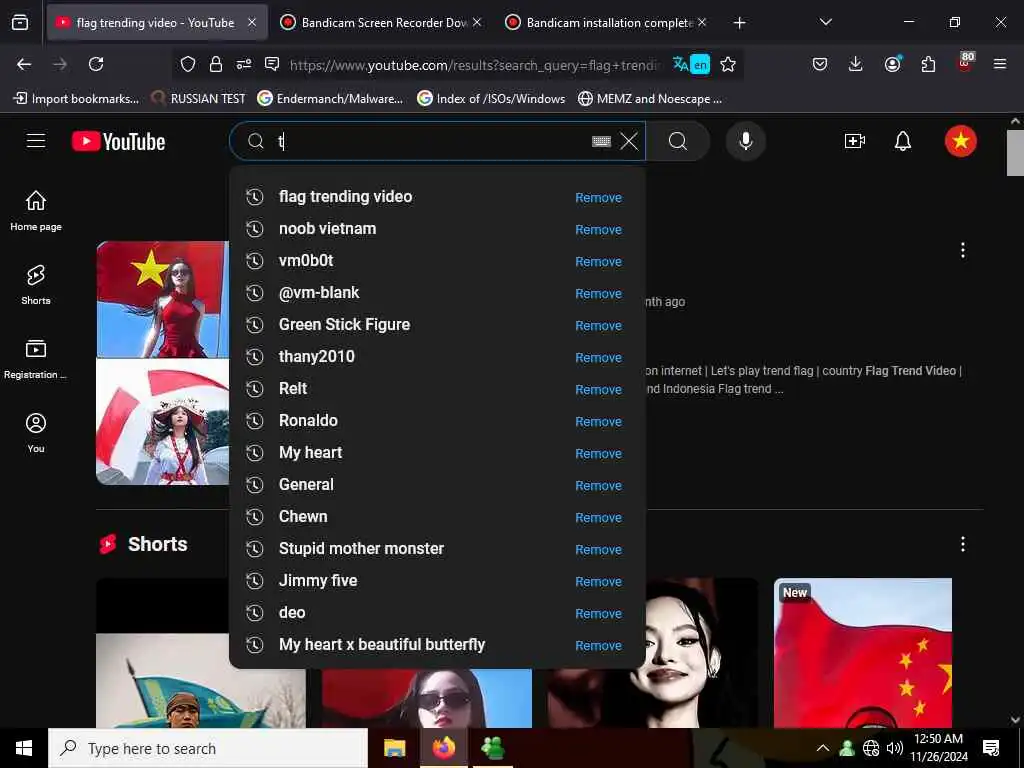Open File Explorer from the taskbar
Screen dimensions: 1024x768
click(394, 748)
